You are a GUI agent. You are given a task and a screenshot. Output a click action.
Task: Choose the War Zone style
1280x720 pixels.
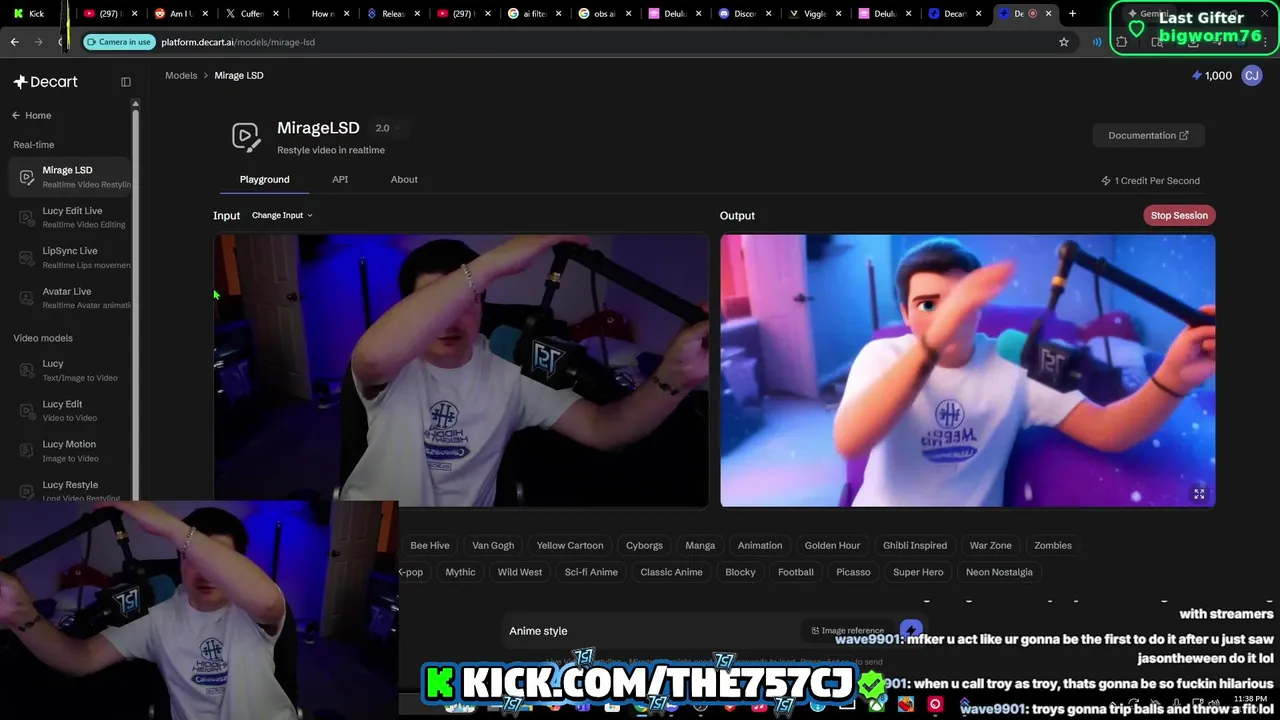pos(990,545)
